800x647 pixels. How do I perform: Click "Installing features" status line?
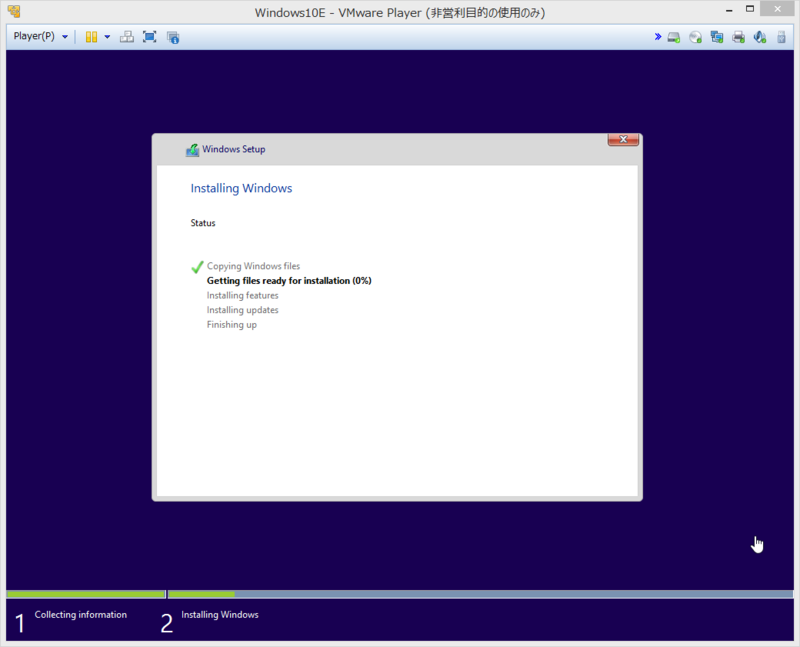(x=242, y=295)
